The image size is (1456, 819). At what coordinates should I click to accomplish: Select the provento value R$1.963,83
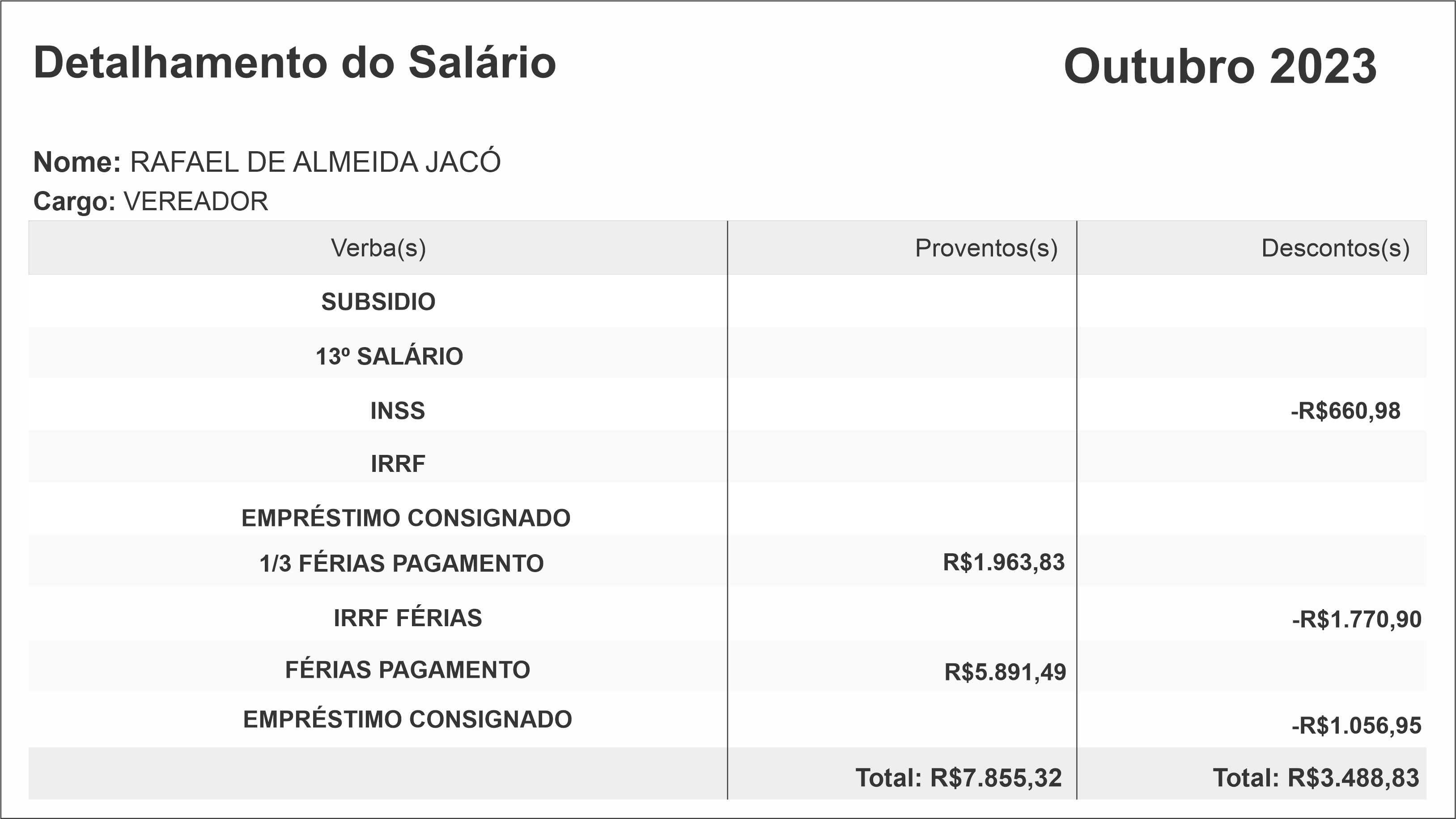pos(1003,562)
